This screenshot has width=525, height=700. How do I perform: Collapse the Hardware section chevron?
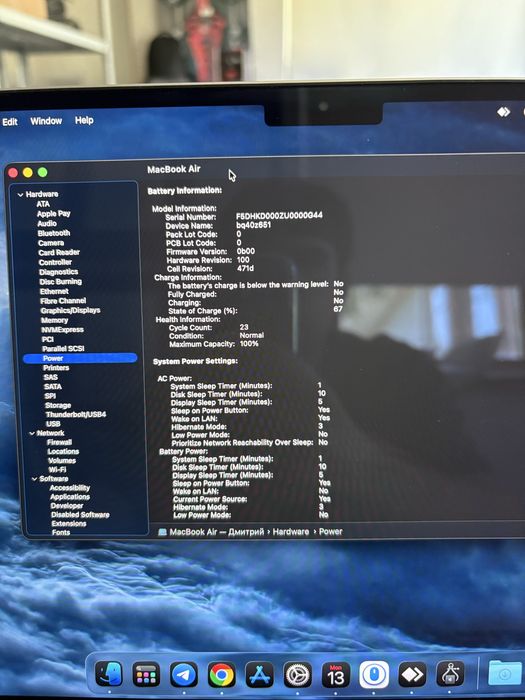pos(21,195)
